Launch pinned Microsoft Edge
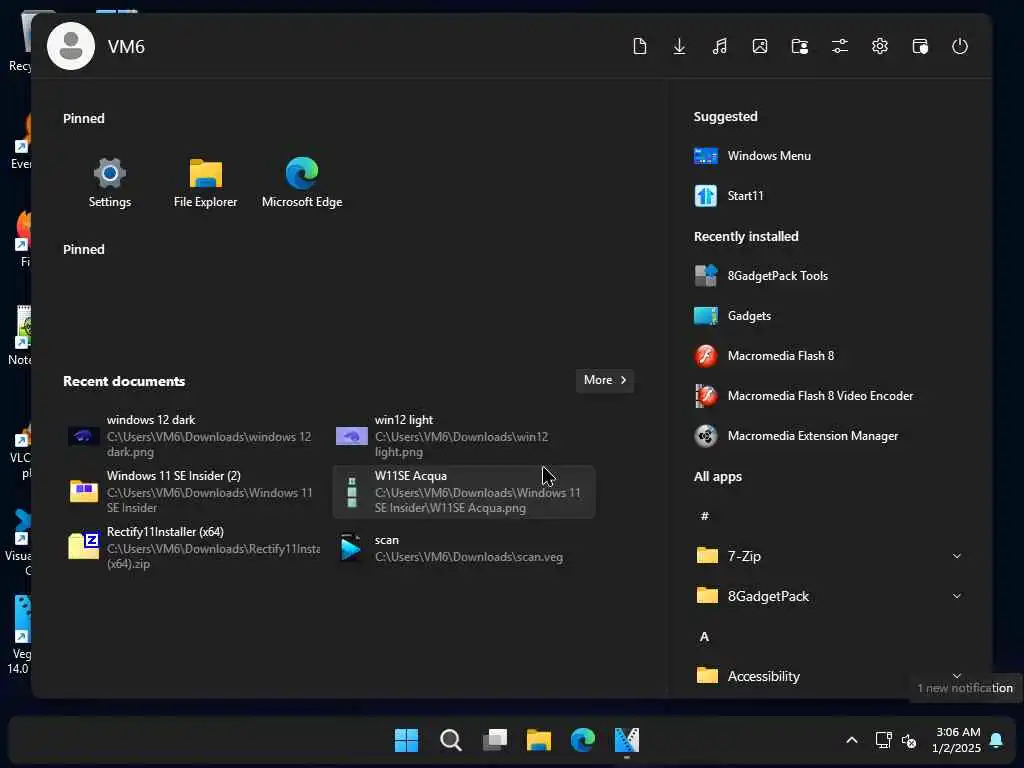The image size is (1024, 768). point(302,182)
